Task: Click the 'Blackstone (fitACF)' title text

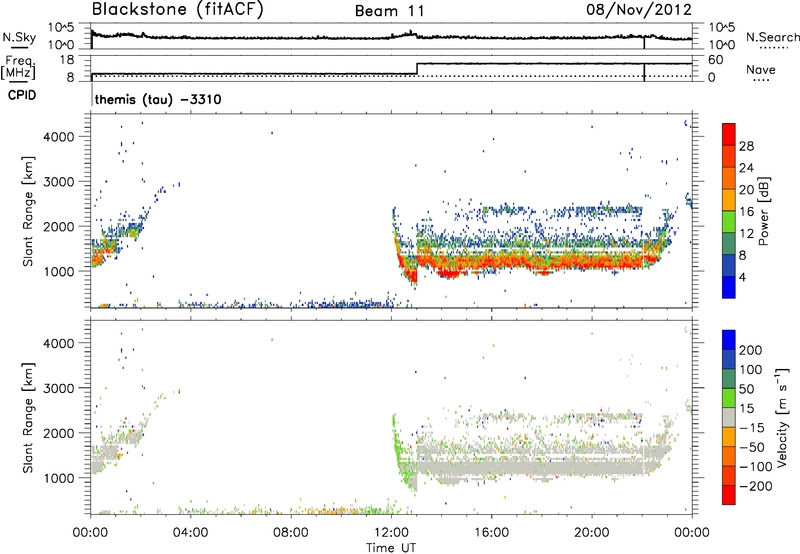Action: tap(177, 9)
